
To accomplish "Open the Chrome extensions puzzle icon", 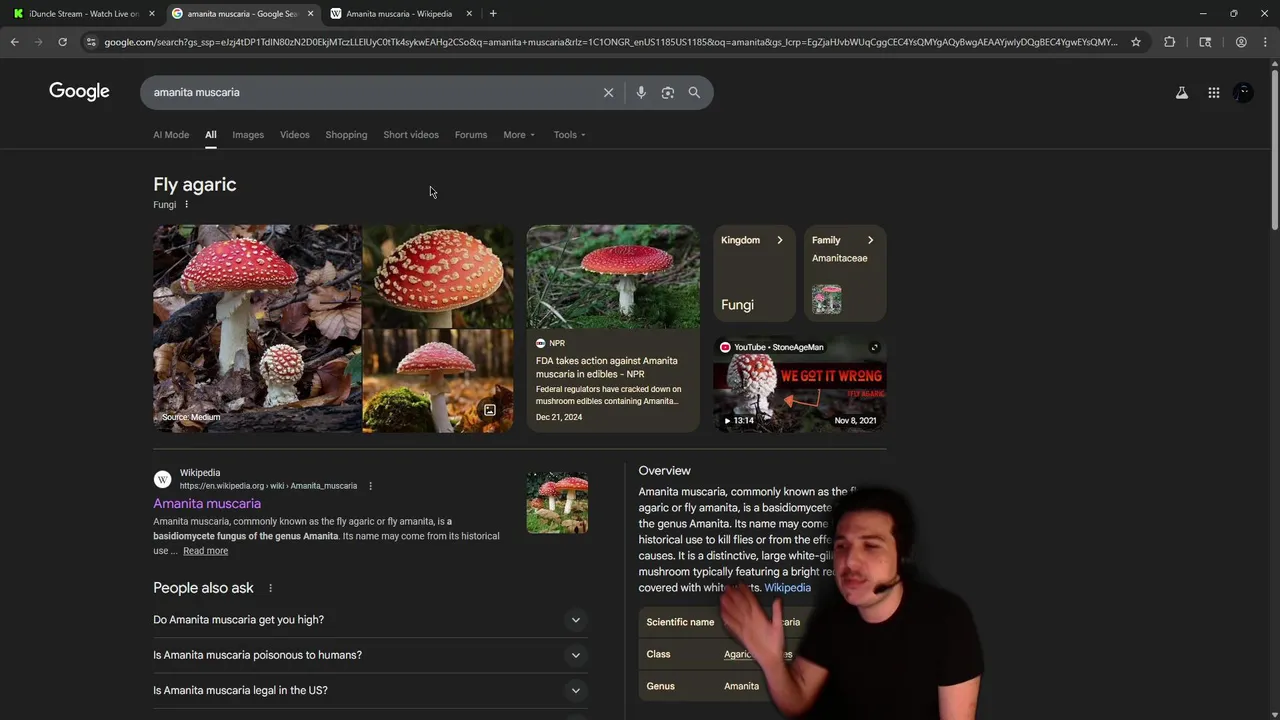I will [1170, 42].
